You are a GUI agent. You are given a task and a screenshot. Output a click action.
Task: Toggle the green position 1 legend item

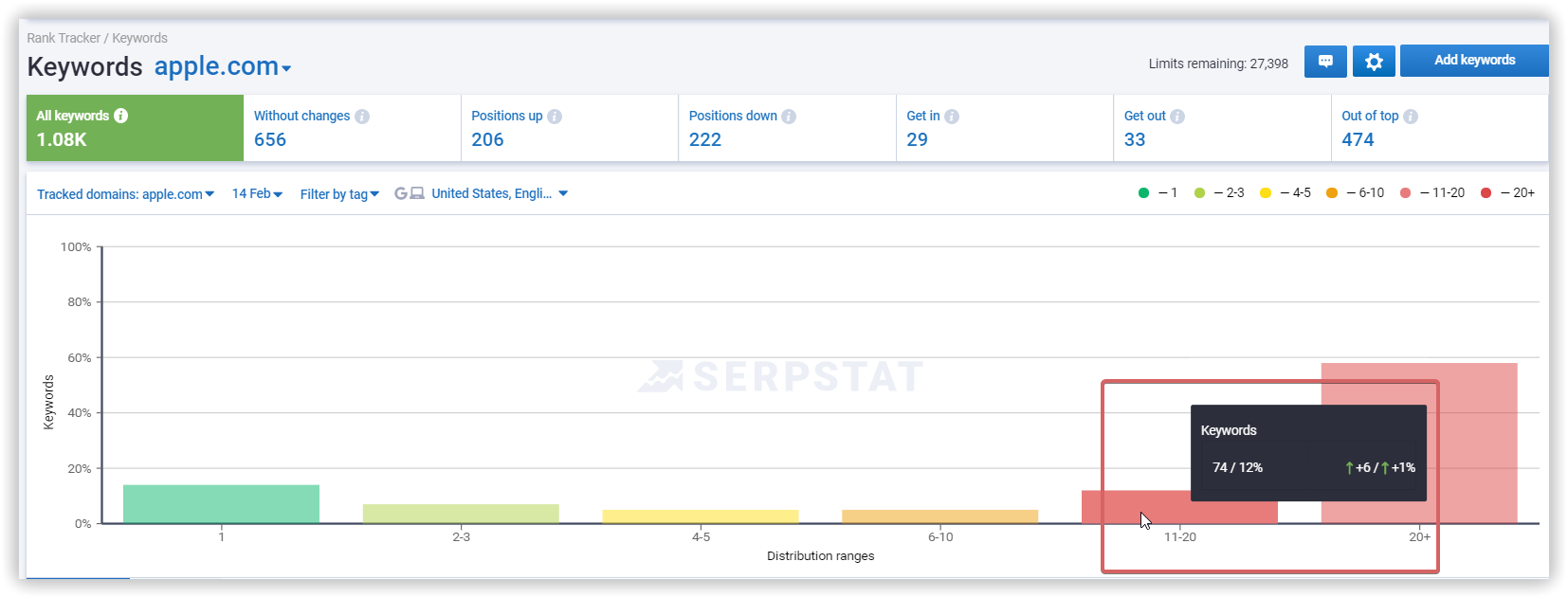(1158, 192)
